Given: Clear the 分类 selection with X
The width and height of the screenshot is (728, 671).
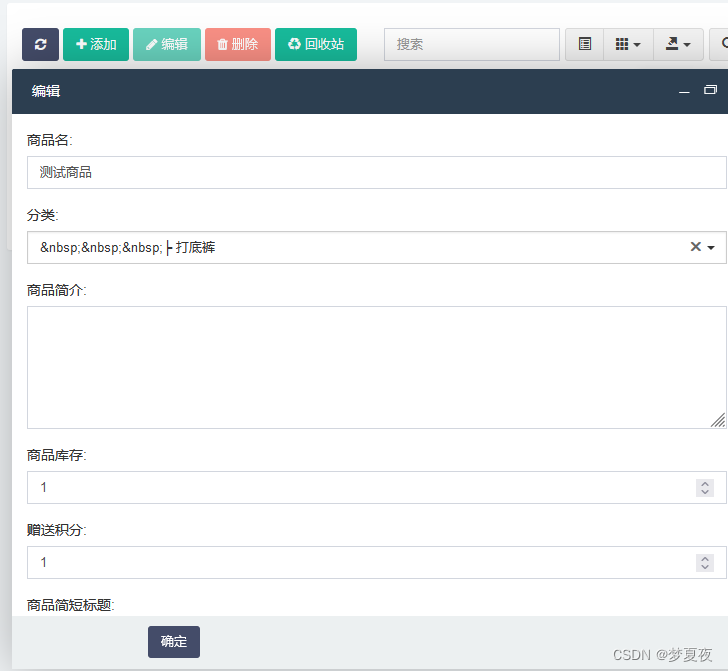Looking at the screenshot, I should 696,247.
